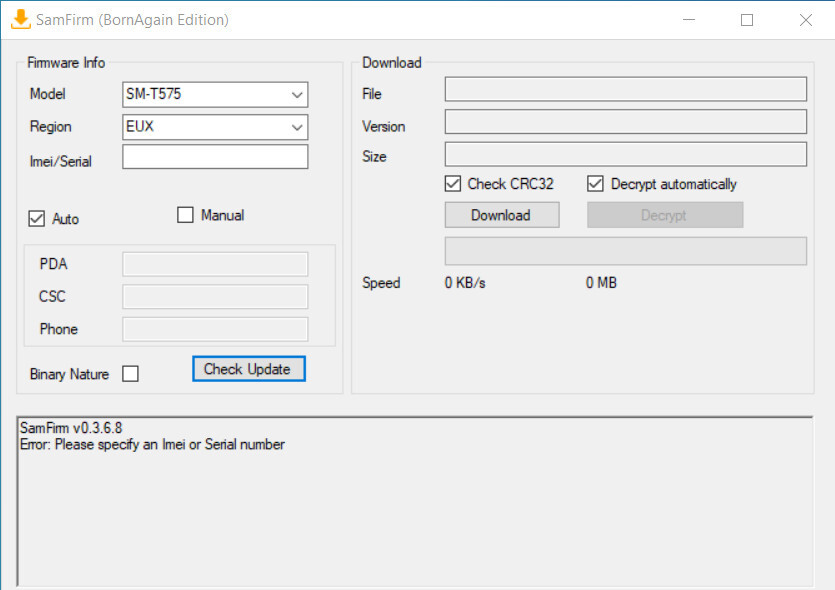
Task: Enable the Manual checkbox
Action: tap(185, 215)
